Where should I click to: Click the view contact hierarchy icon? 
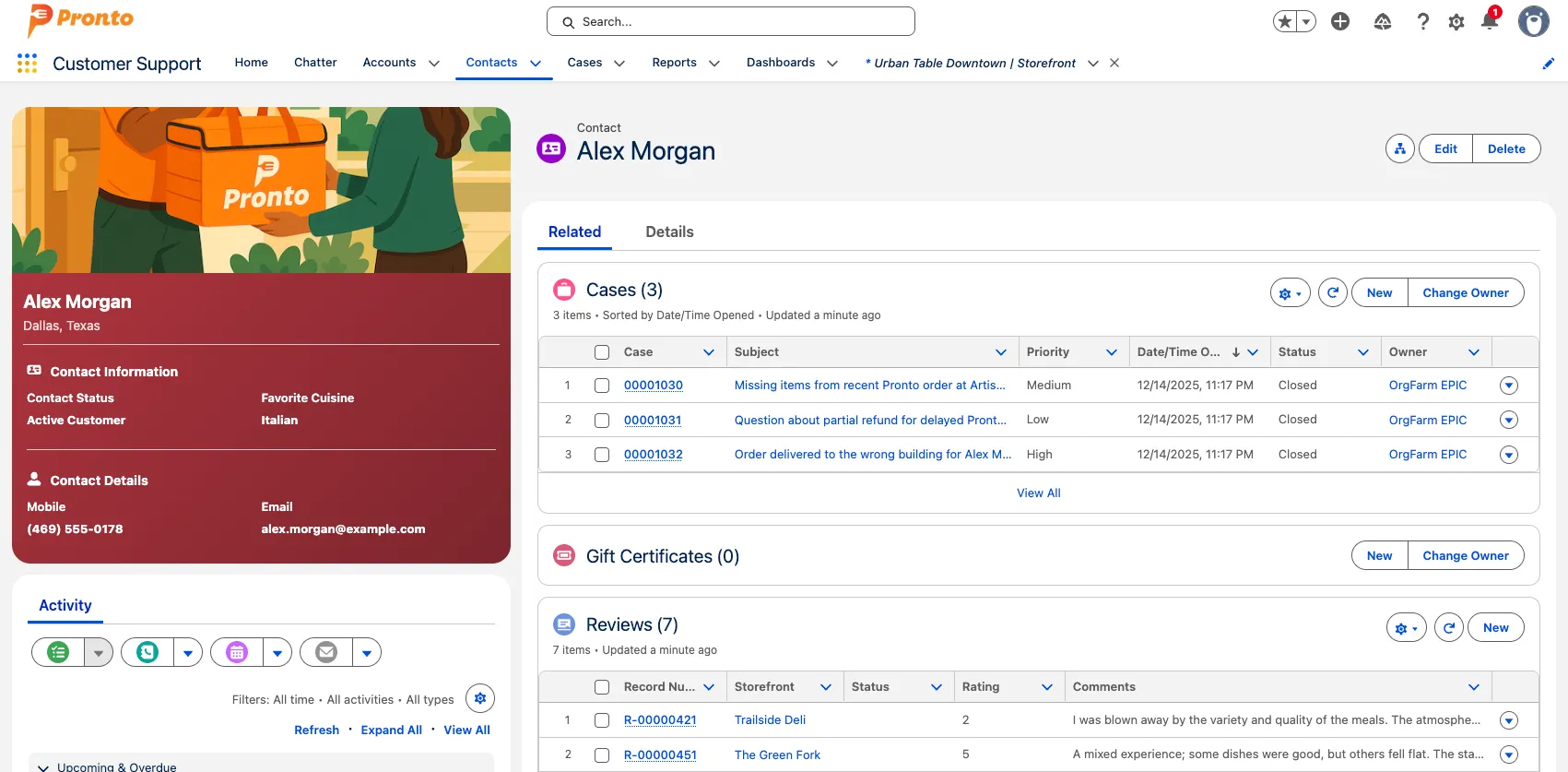pos(1399,148)
